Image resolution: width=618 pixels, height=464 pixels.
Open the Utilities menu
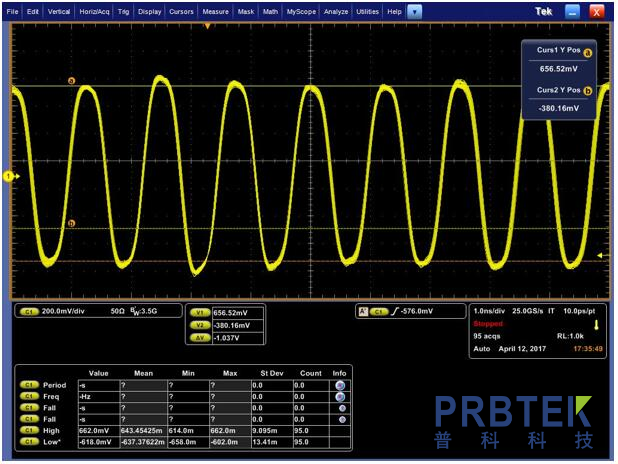pyautogui.click(x=367, y=11)
